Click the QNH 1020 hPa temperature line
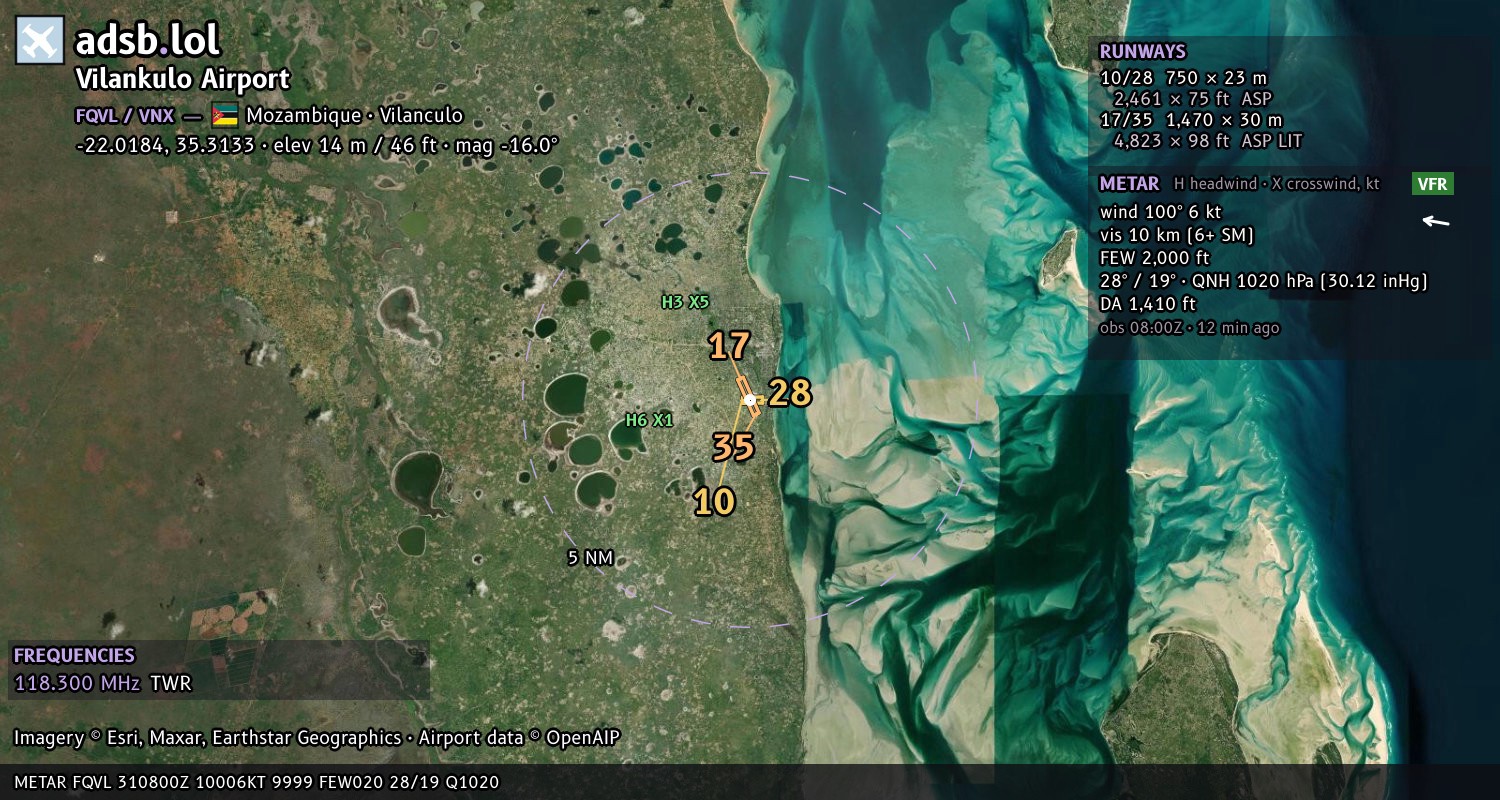 pyautogui.click(x=1263, y=281)
